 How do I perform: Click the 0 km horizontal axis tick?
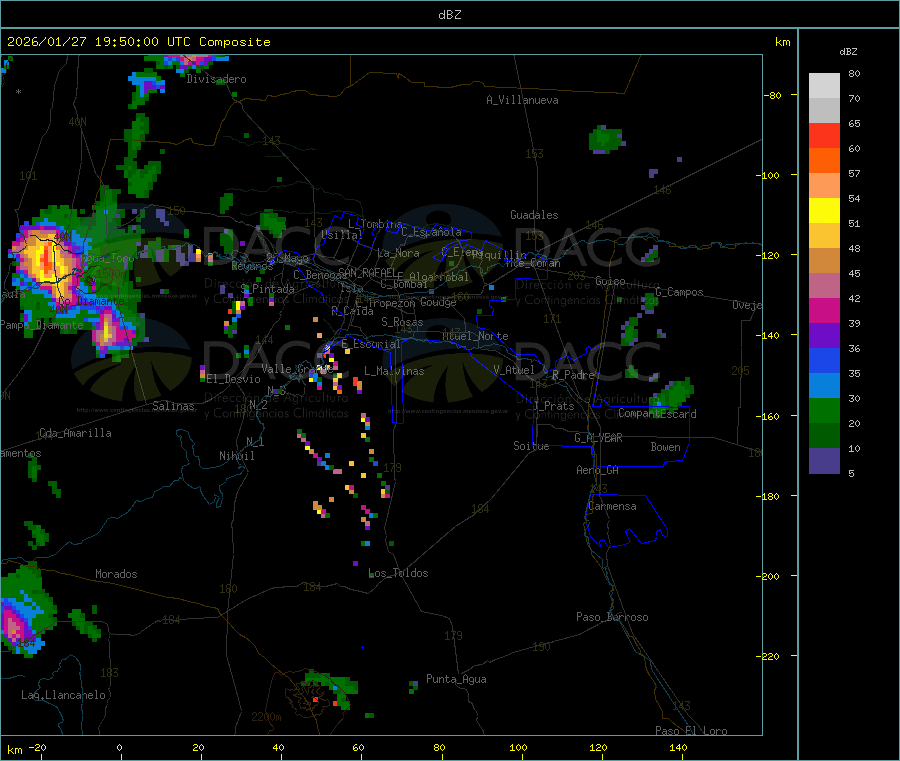click(119, 747)
